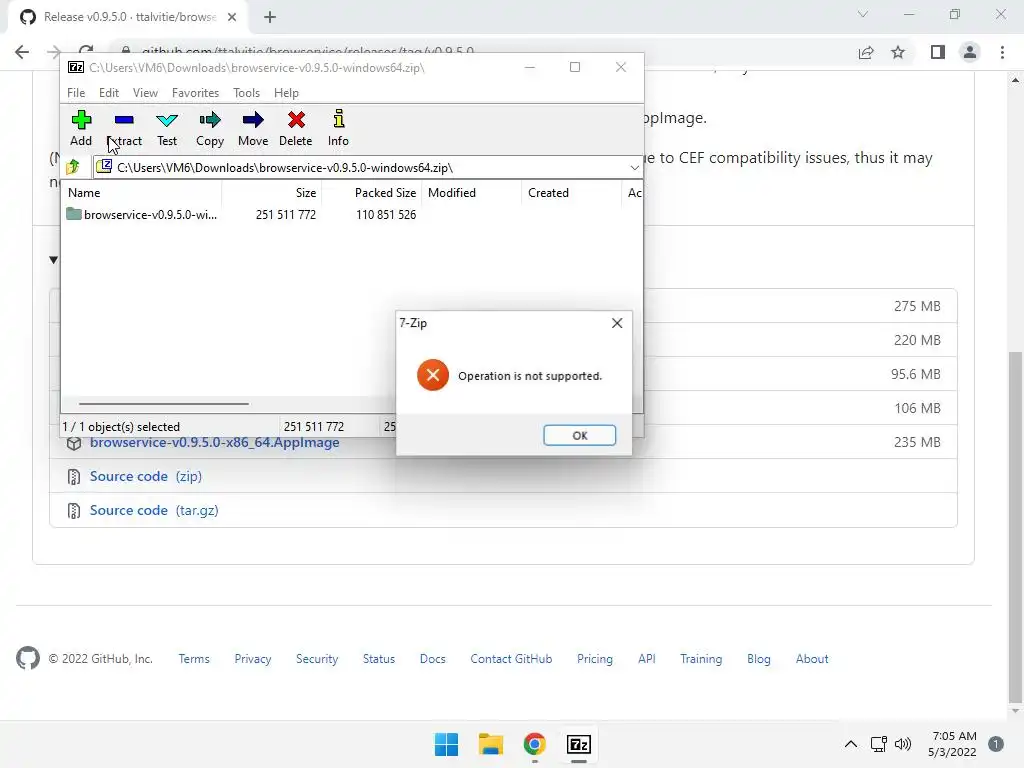This screenshot has height=768, width=1024.
Task: Sort by Created column header
Action: pyautogui.click(x=571, y=193)
